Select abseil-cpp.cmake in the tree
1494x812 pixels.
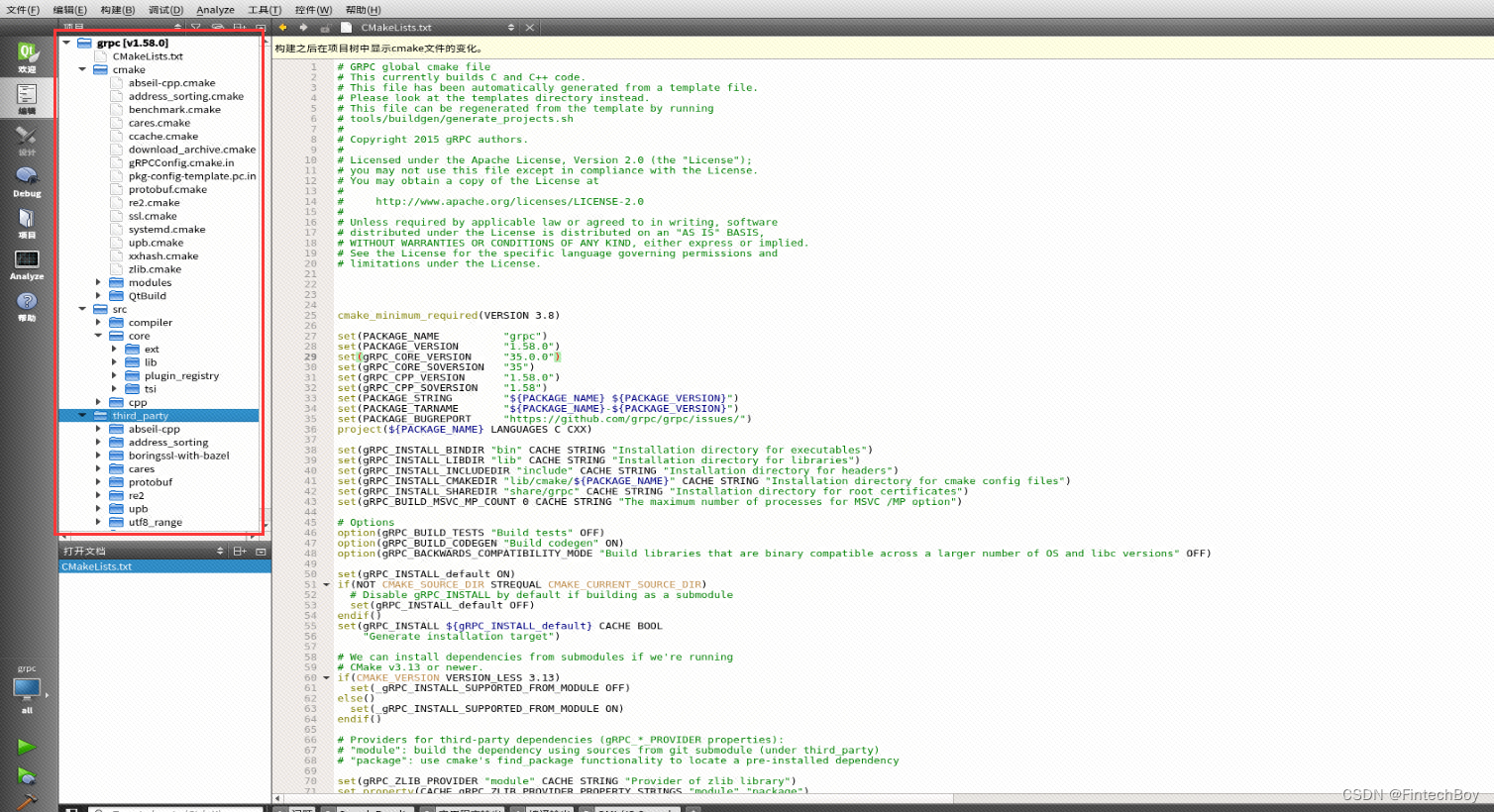pos(171,83)
